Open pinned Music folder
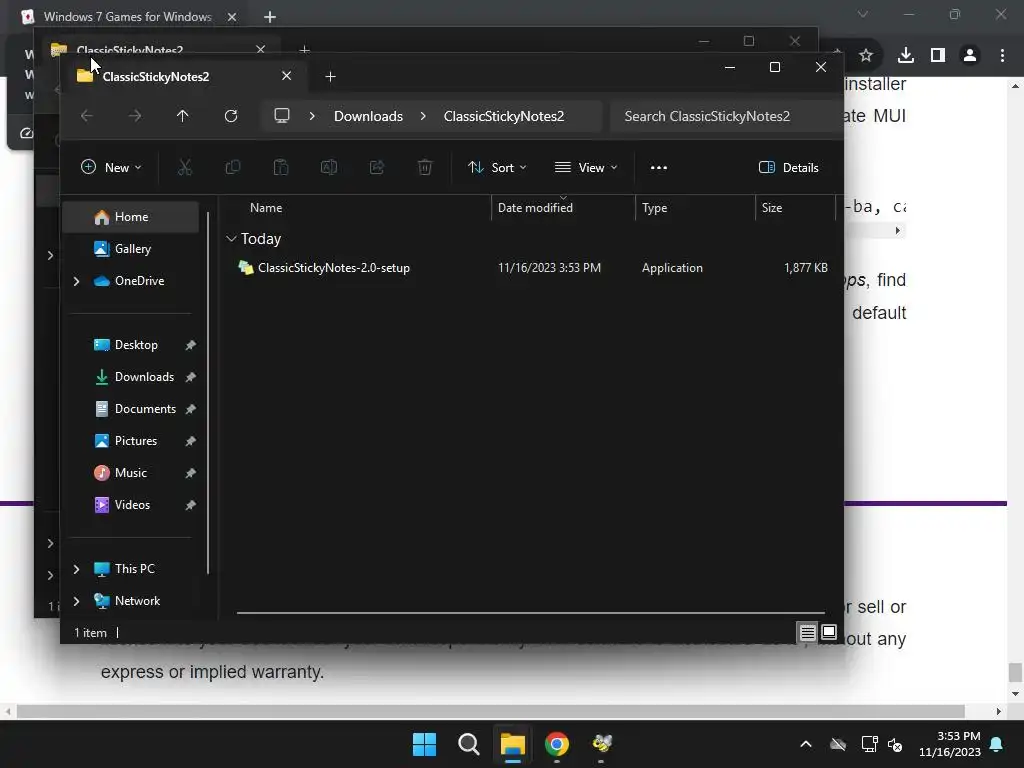1024x768 pixels. pos(131,473)
